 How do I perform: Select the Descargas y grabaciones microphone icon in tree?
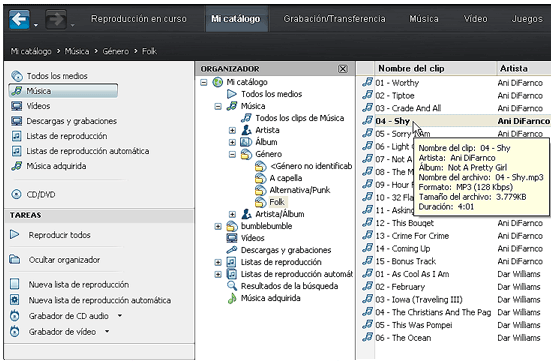click(x=231, y=250)
